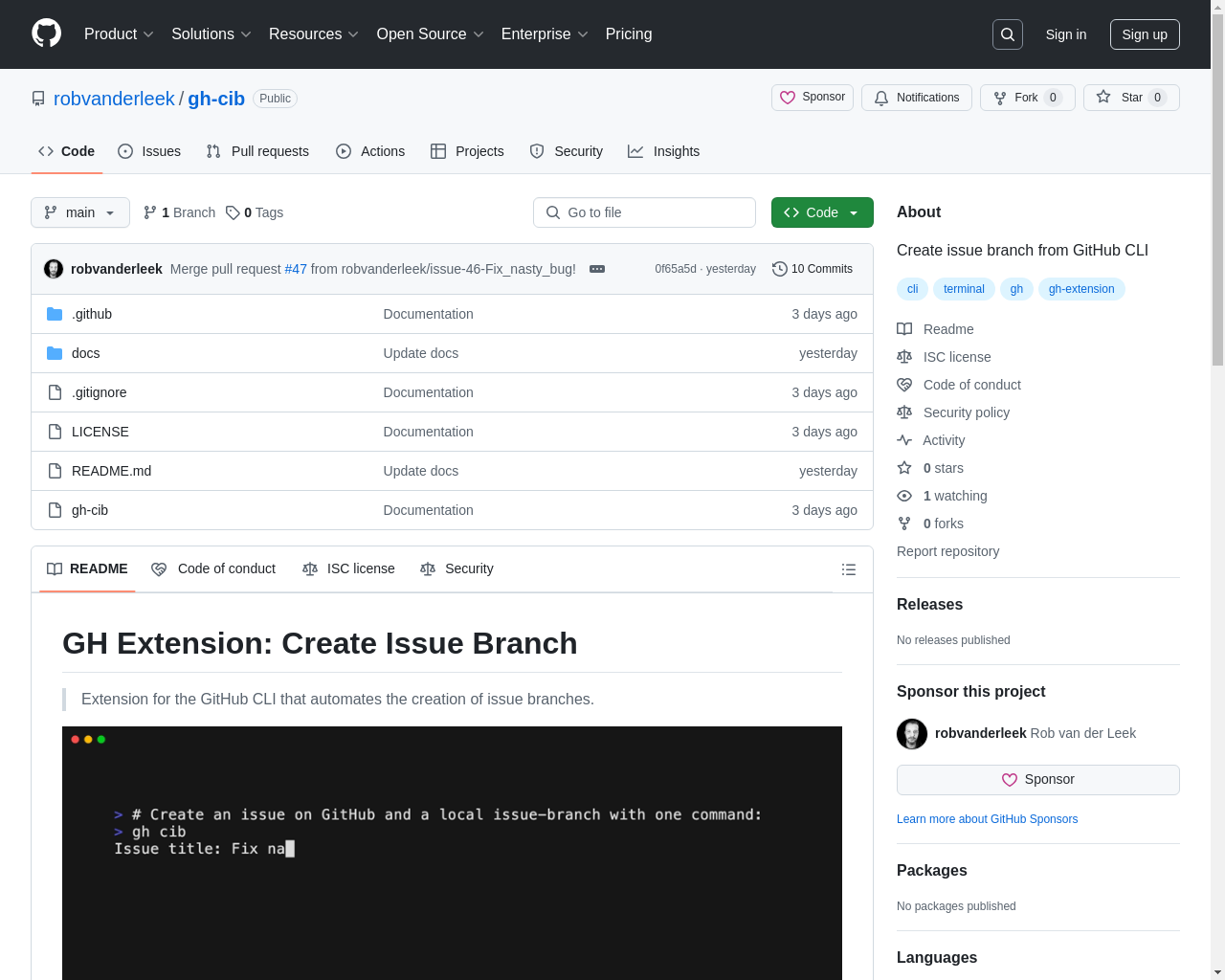Viewport: 1225px width, 980px height.
Task: Open the robvanderleek owner link
Action: [x=114, y=99]
